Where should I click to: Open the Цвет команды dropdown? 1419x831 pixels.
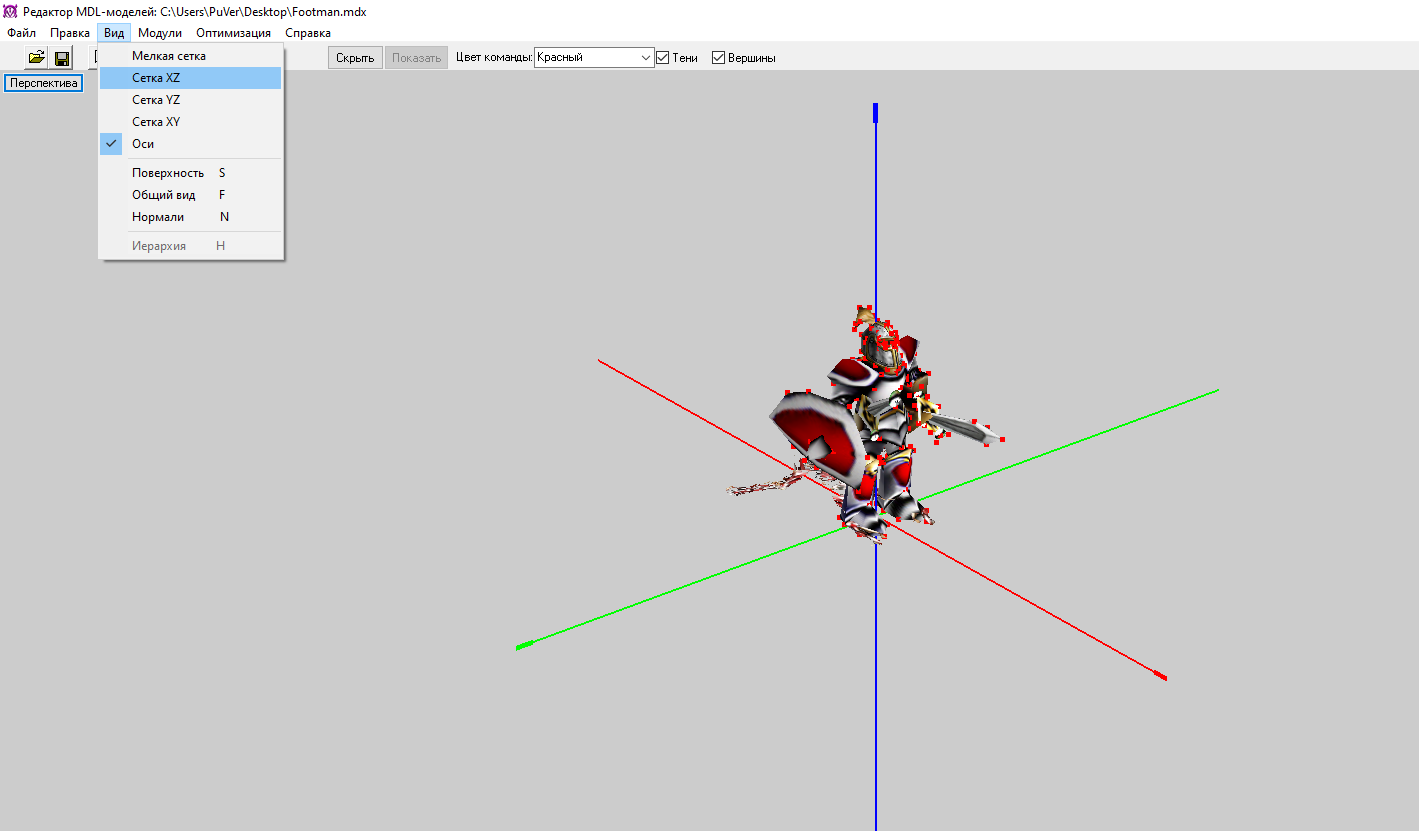[x=594, y=58]
